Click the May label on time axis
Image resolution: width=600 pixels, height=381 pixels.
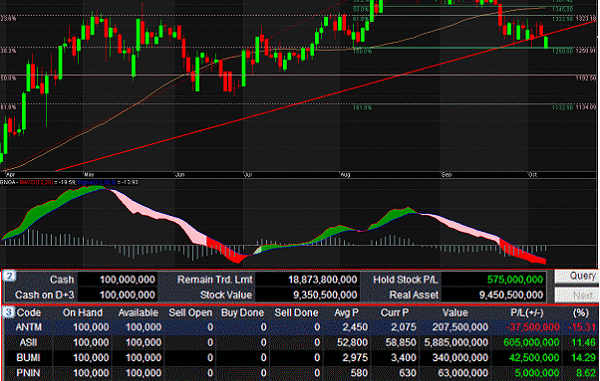(89, 174)
